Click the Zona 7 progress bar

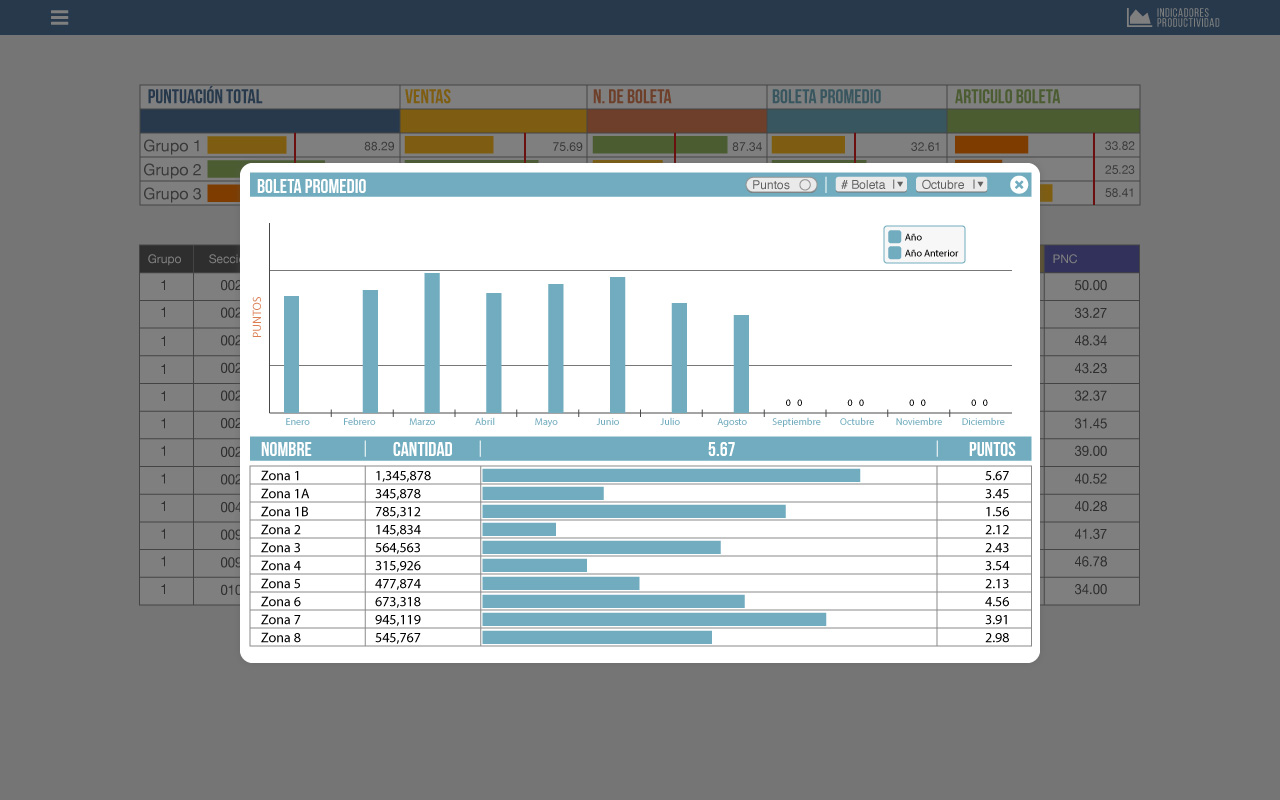point(654,620)
